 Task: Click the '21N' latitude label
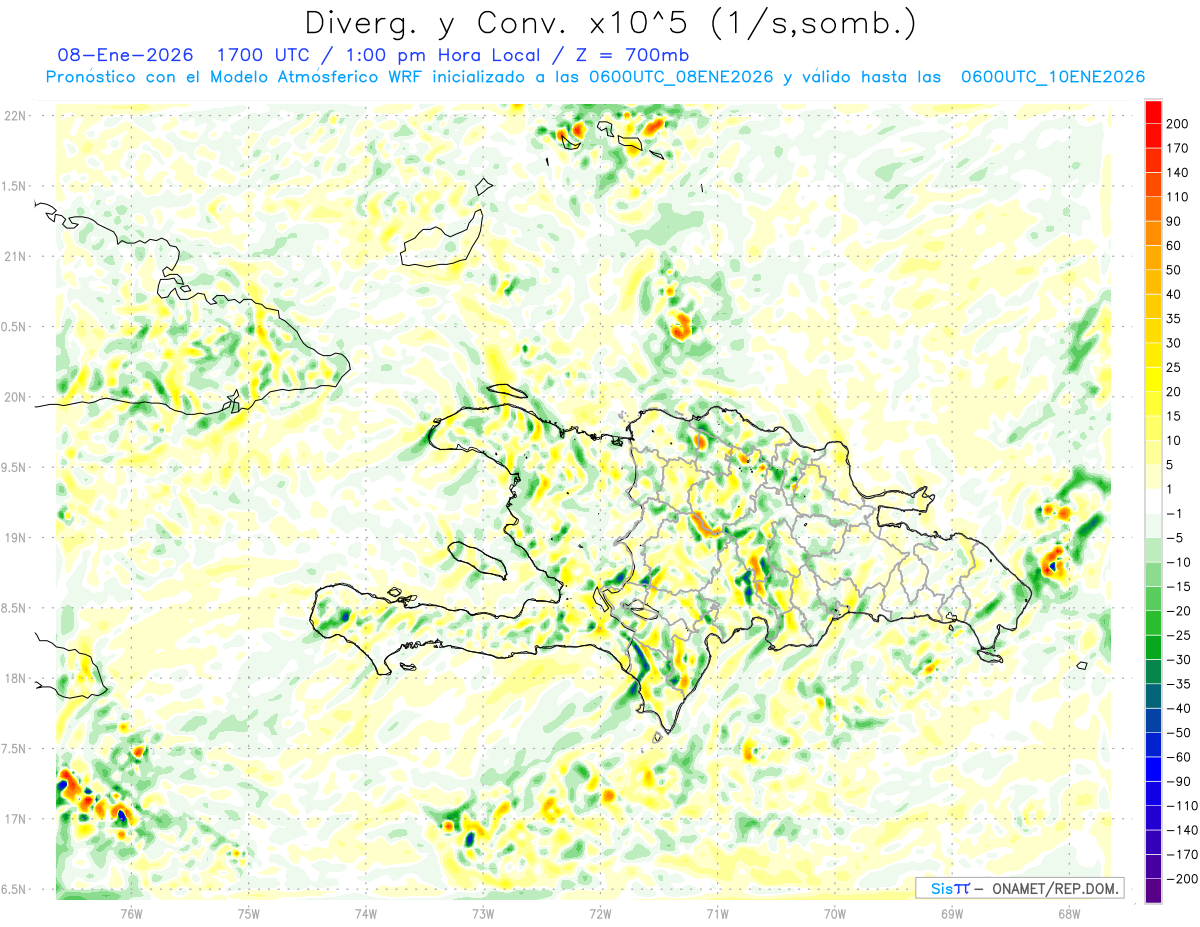[17, 257]
